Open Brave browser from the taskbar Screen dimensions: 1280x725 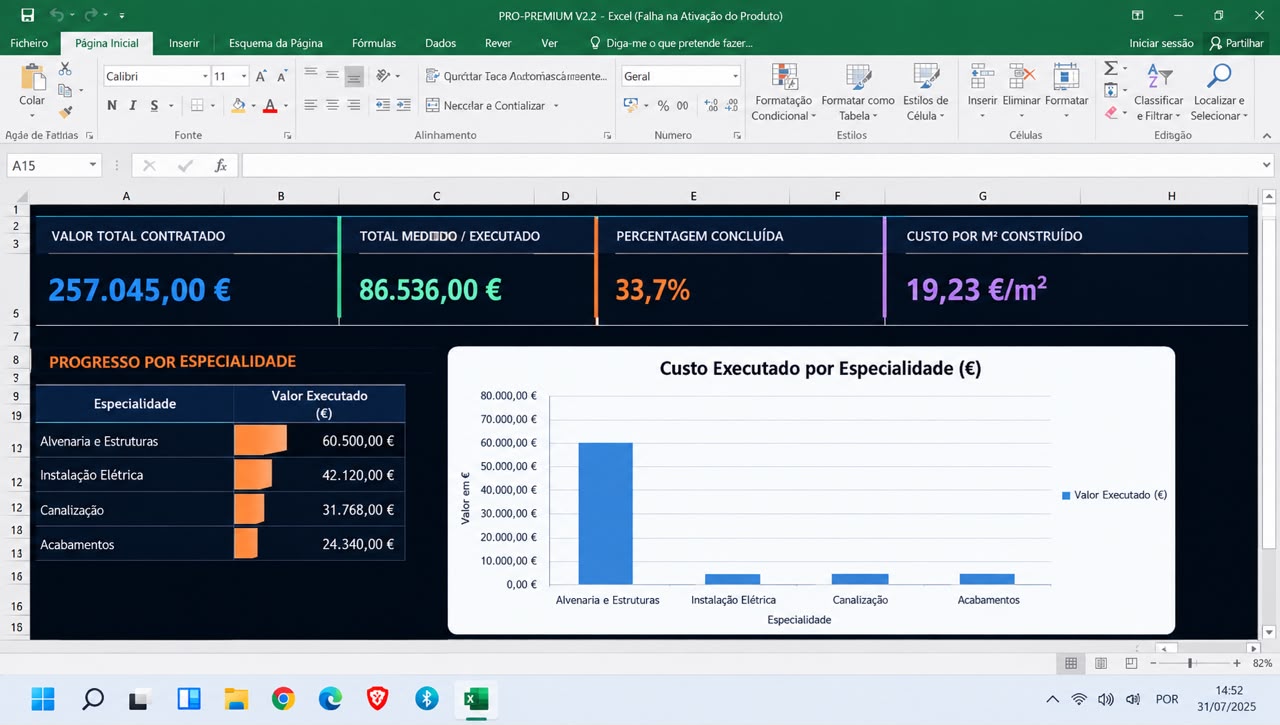point(377,698)
